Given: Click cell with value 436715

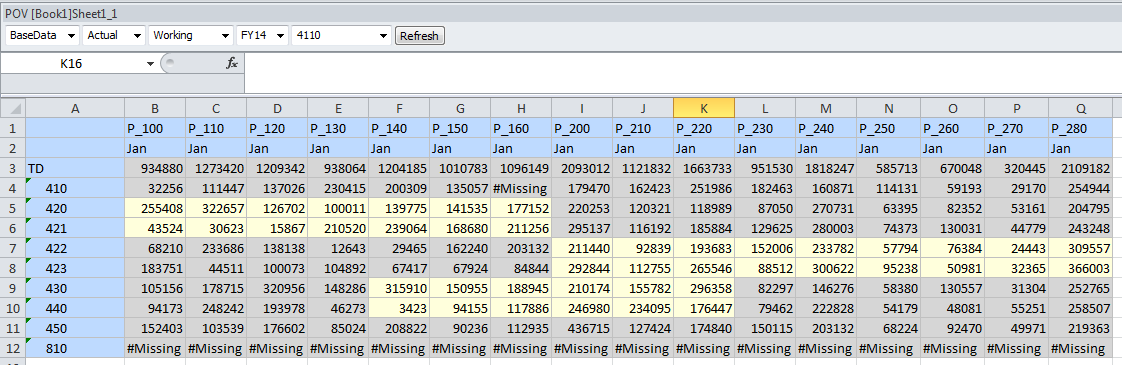Looking at the screenshot, I should click(582, 328).
